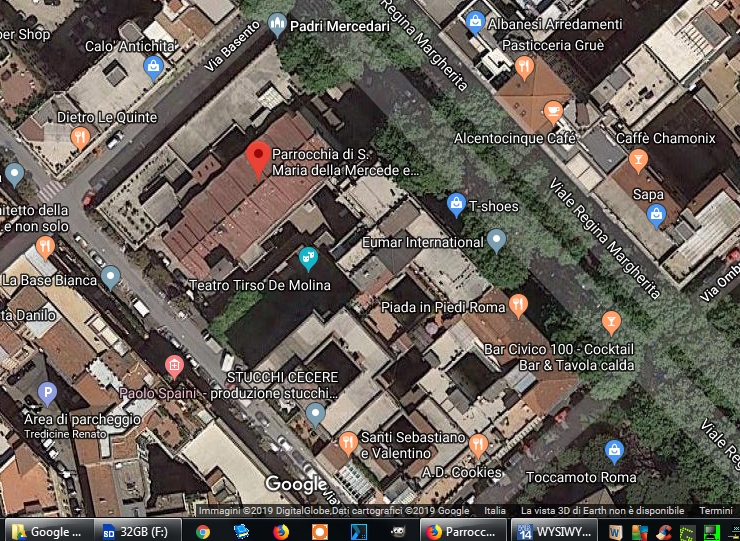The image size is (740, 541).
Task: Click the pinned Firefox icon next to PowerShell
Action: (x=281, y=532)
